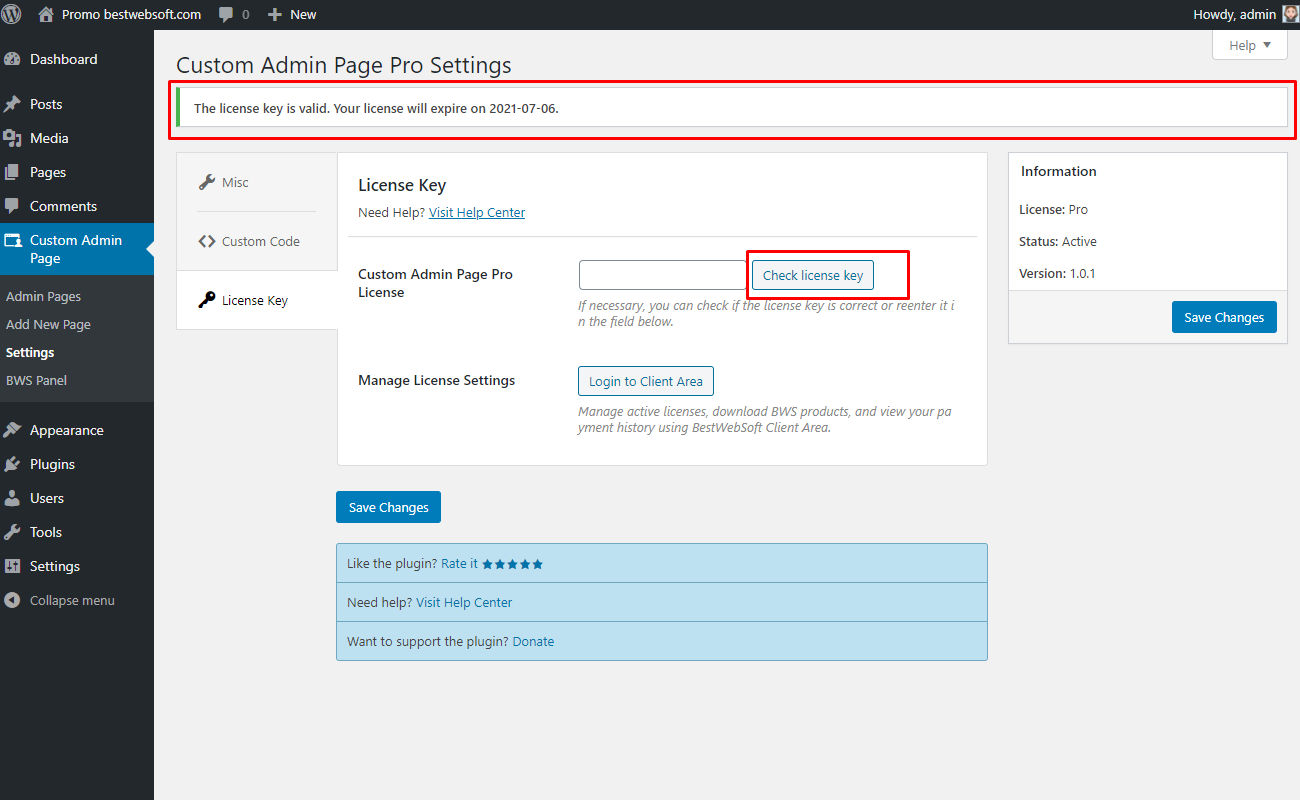The image size is (1300, 800).
Task: Click the Donate link
Action: [x=533, y=641]
